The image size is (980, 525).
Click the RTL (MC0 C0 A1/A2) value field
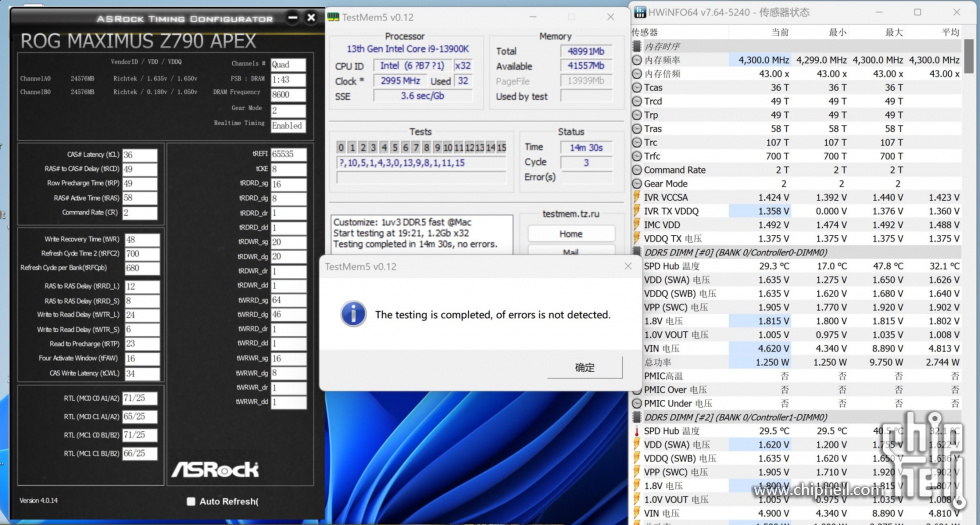[140, 398]
